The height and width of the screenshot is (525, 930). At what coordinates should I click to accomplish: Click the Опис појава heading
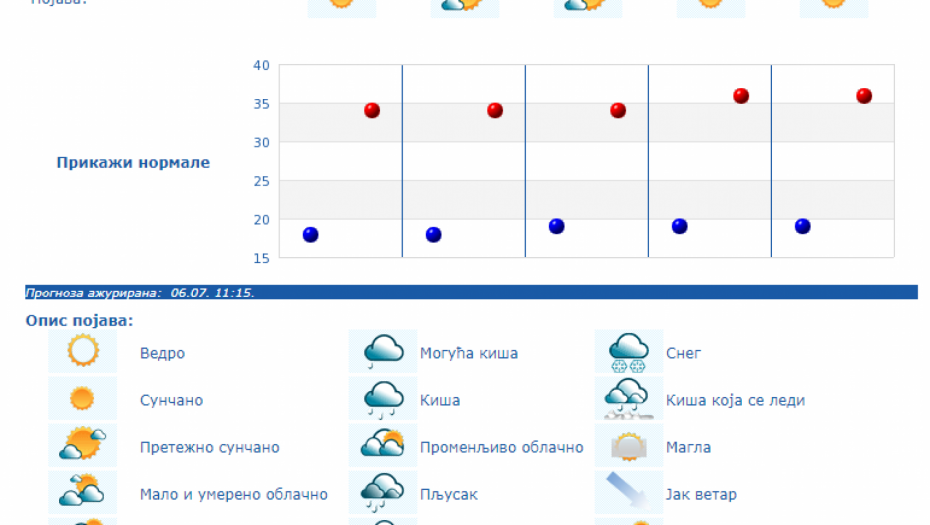pos(79,321)
